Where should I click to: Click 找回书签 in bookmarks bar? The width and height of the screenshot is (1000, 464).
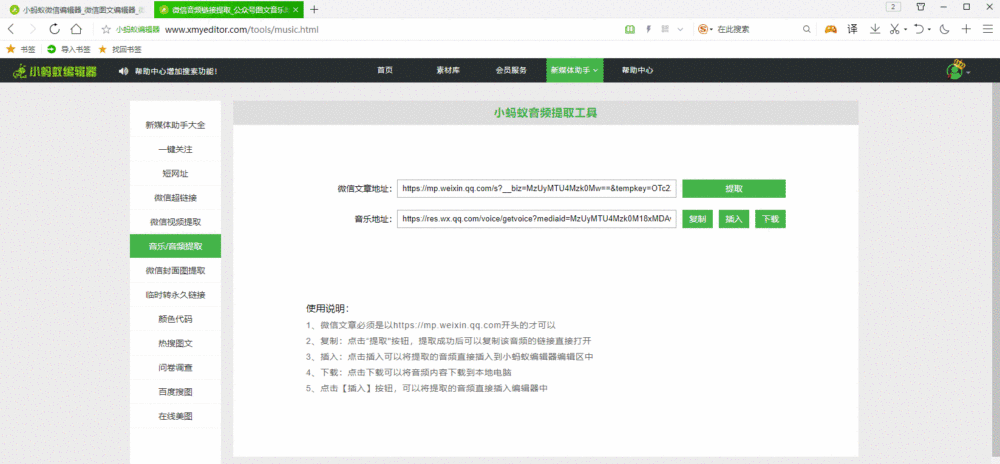pos(120,49)
